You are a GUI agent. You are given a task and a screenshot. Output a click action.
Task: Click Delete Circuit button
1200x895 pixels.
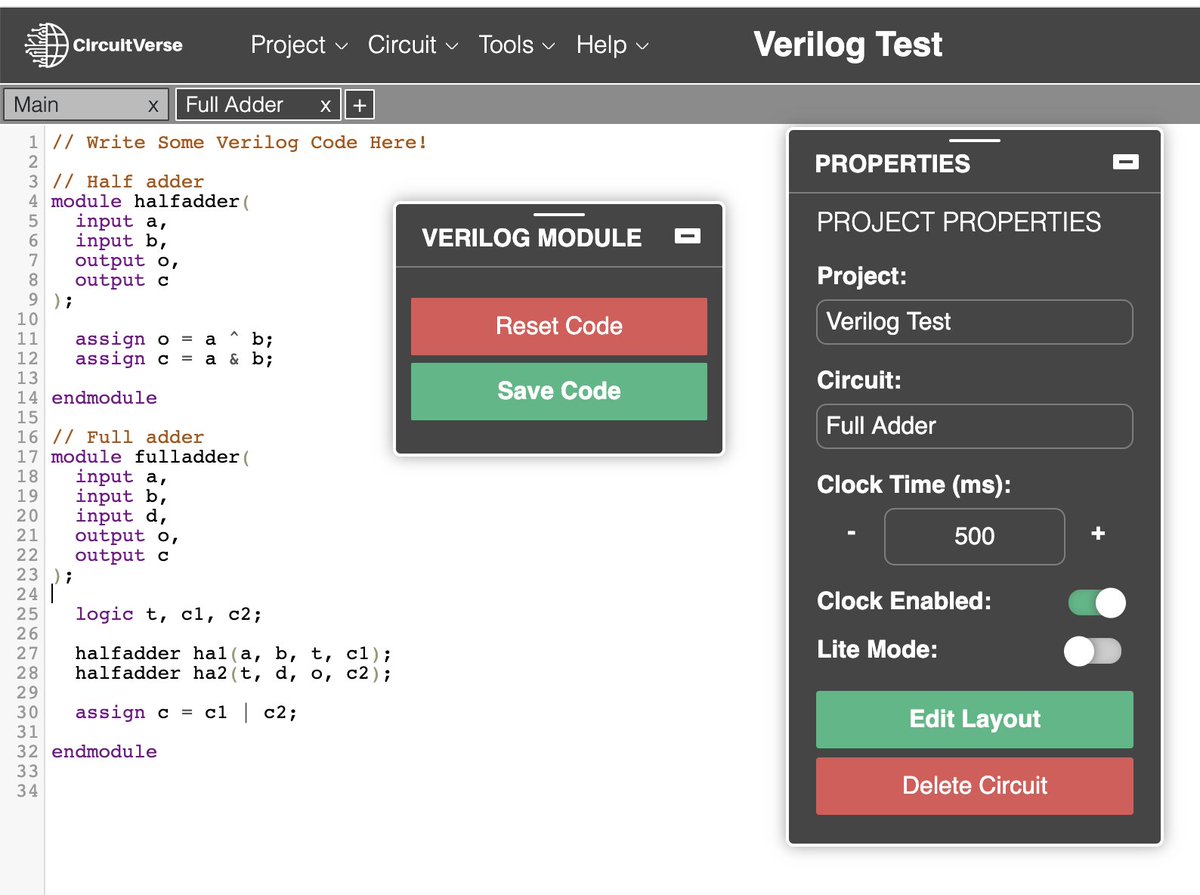975,785
